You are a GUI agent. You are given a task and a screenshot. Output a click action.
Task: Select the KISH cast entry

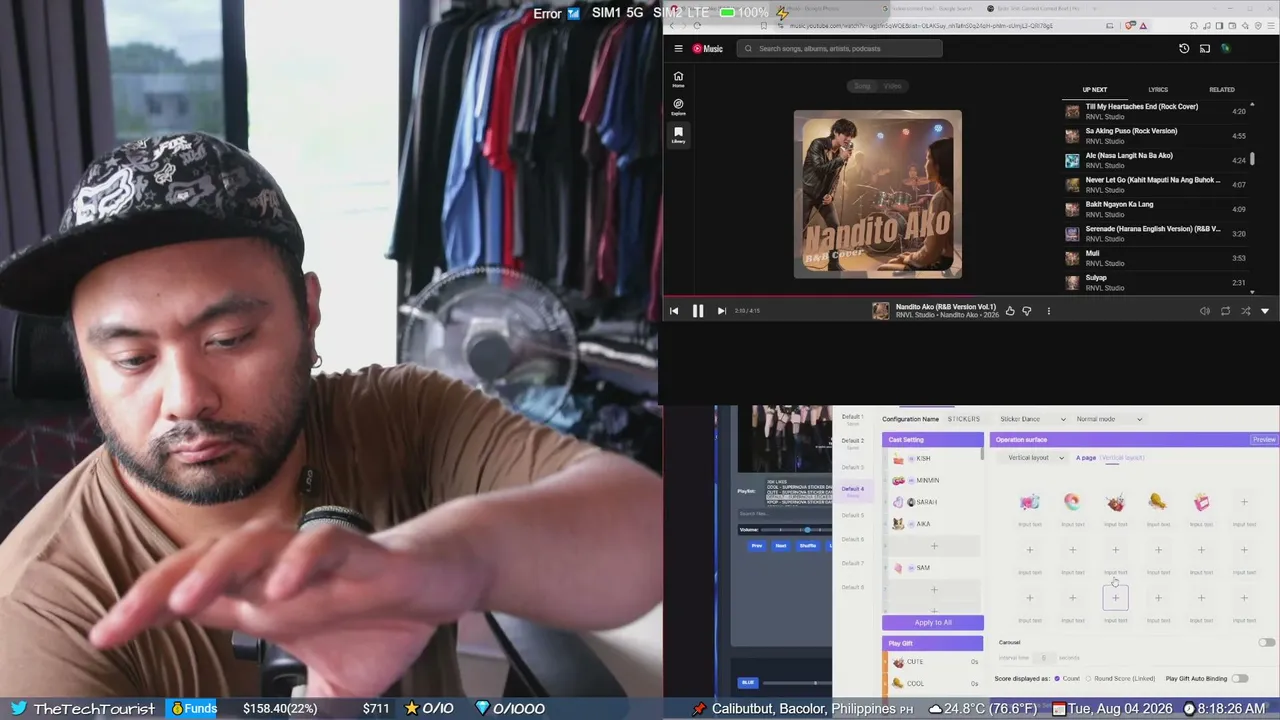coord(934,459)
